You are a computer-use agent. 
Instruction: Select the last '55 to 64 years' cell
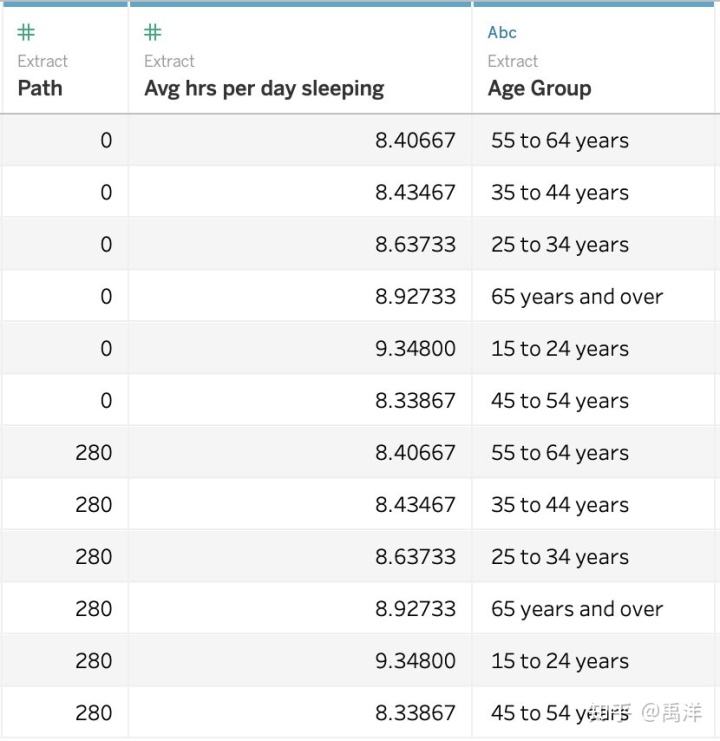tap(559, 453)
